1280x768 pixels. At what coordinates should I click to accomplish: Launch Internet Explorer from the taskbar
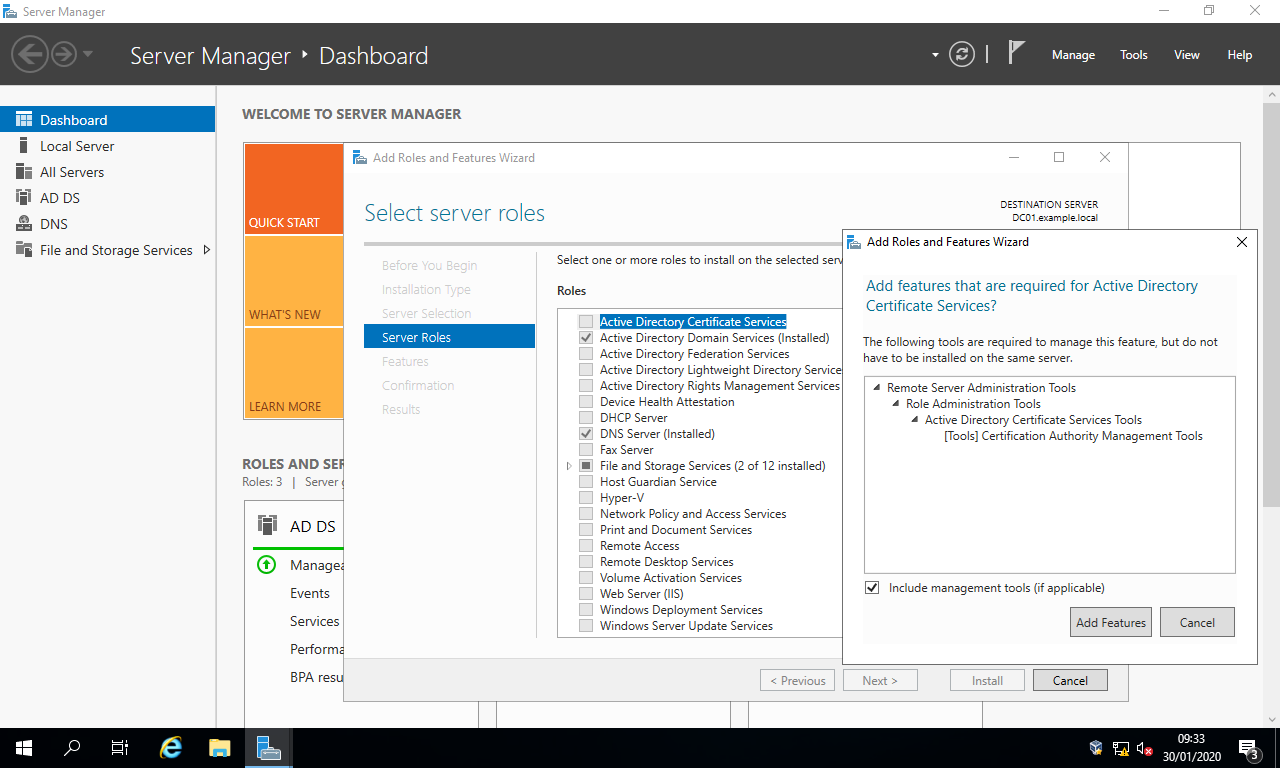[x=170, y=747]
